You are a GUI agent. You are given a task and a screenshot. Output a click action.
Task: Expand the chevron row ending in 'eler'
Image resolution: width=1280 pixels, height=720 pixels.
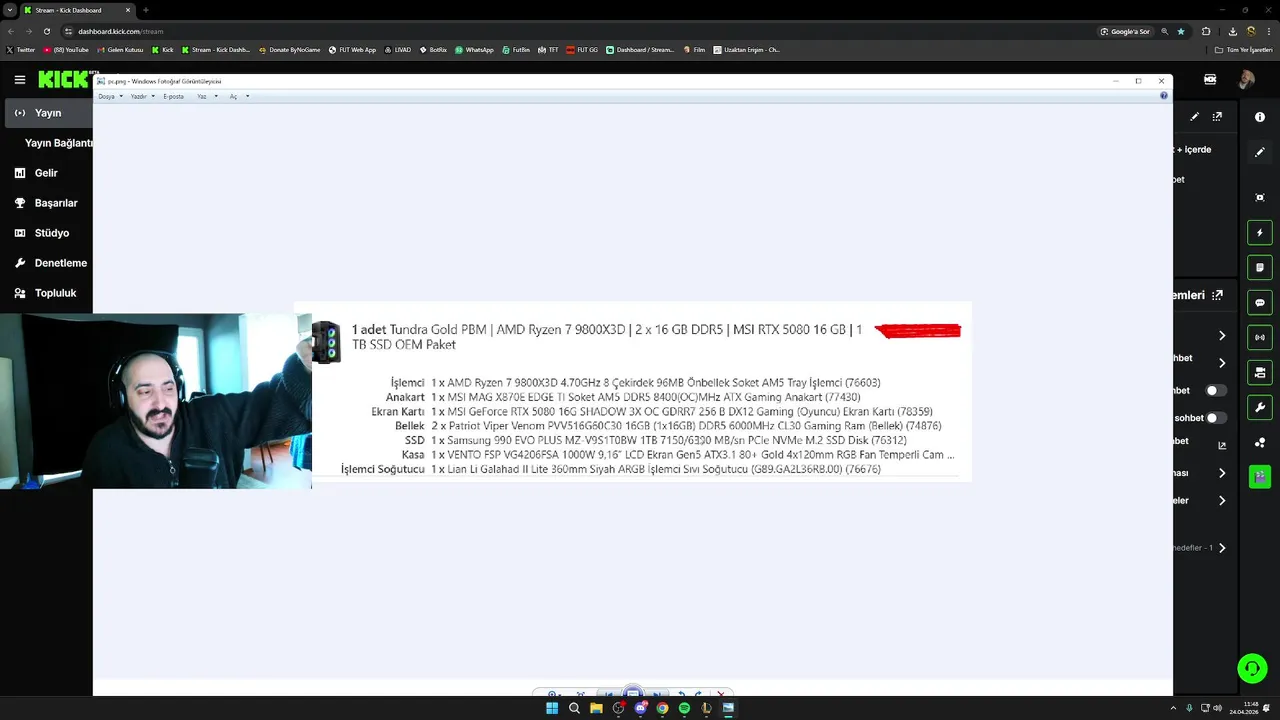pyautogui.click(x=1222, y=500)
